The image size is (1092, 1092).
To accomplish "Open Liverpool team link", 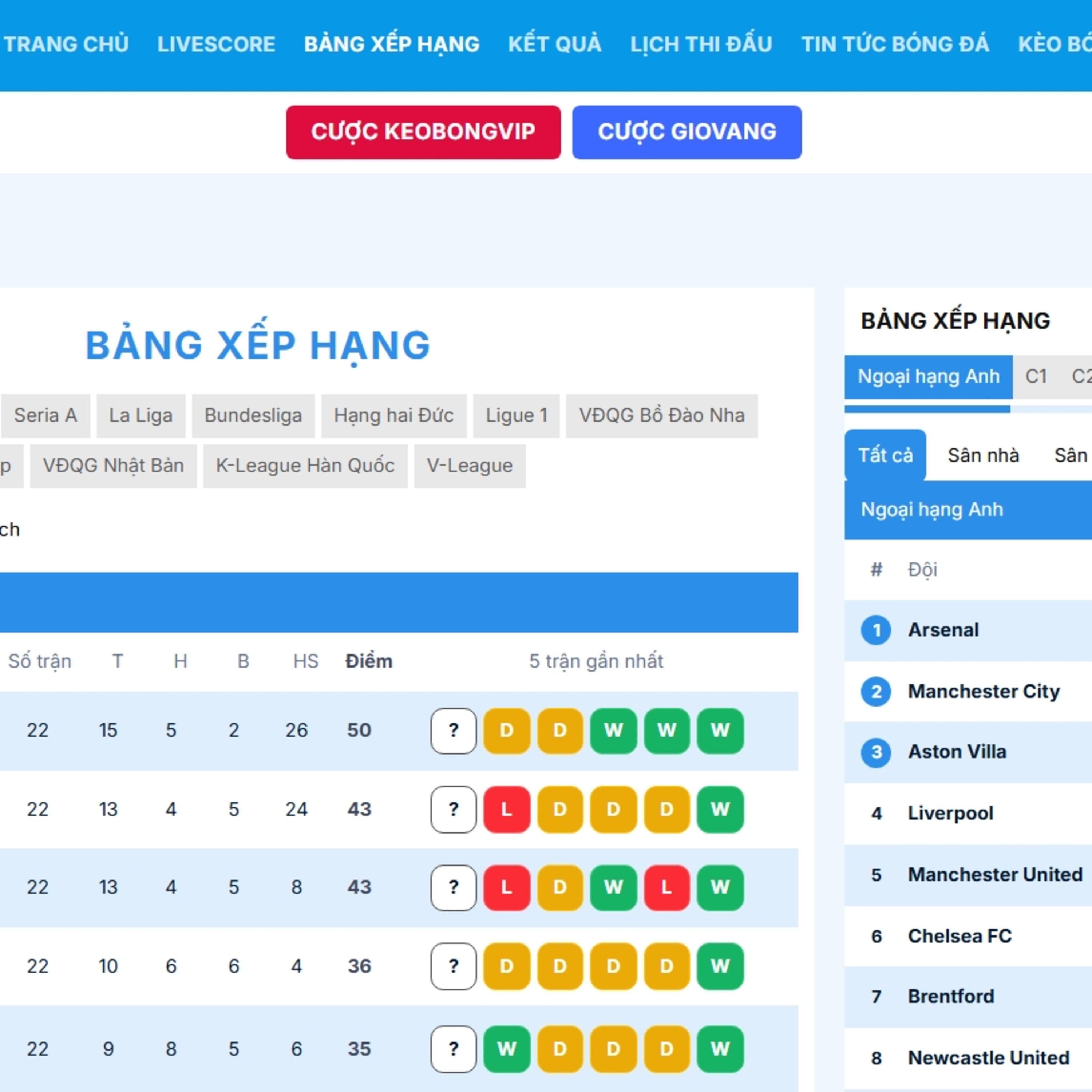I will [951, 813].
